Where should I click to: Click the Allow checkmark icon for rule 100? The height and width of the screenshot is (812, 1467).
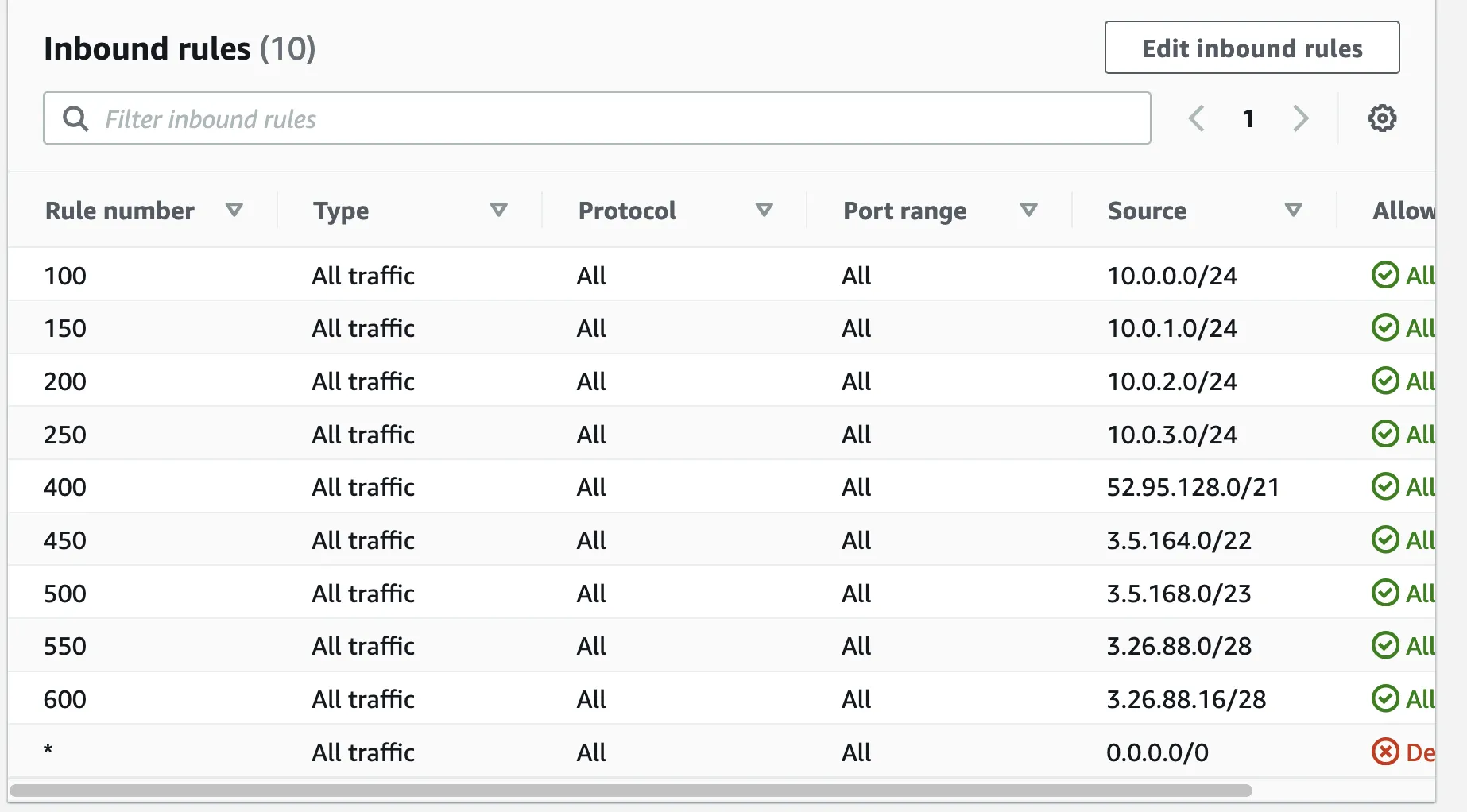point(1385,275)
